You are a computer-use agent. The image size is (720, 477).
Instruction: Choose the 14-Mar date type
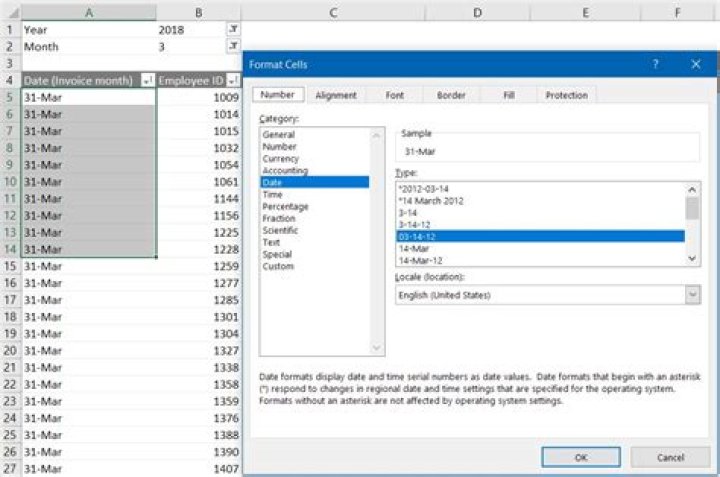[540, 248]
